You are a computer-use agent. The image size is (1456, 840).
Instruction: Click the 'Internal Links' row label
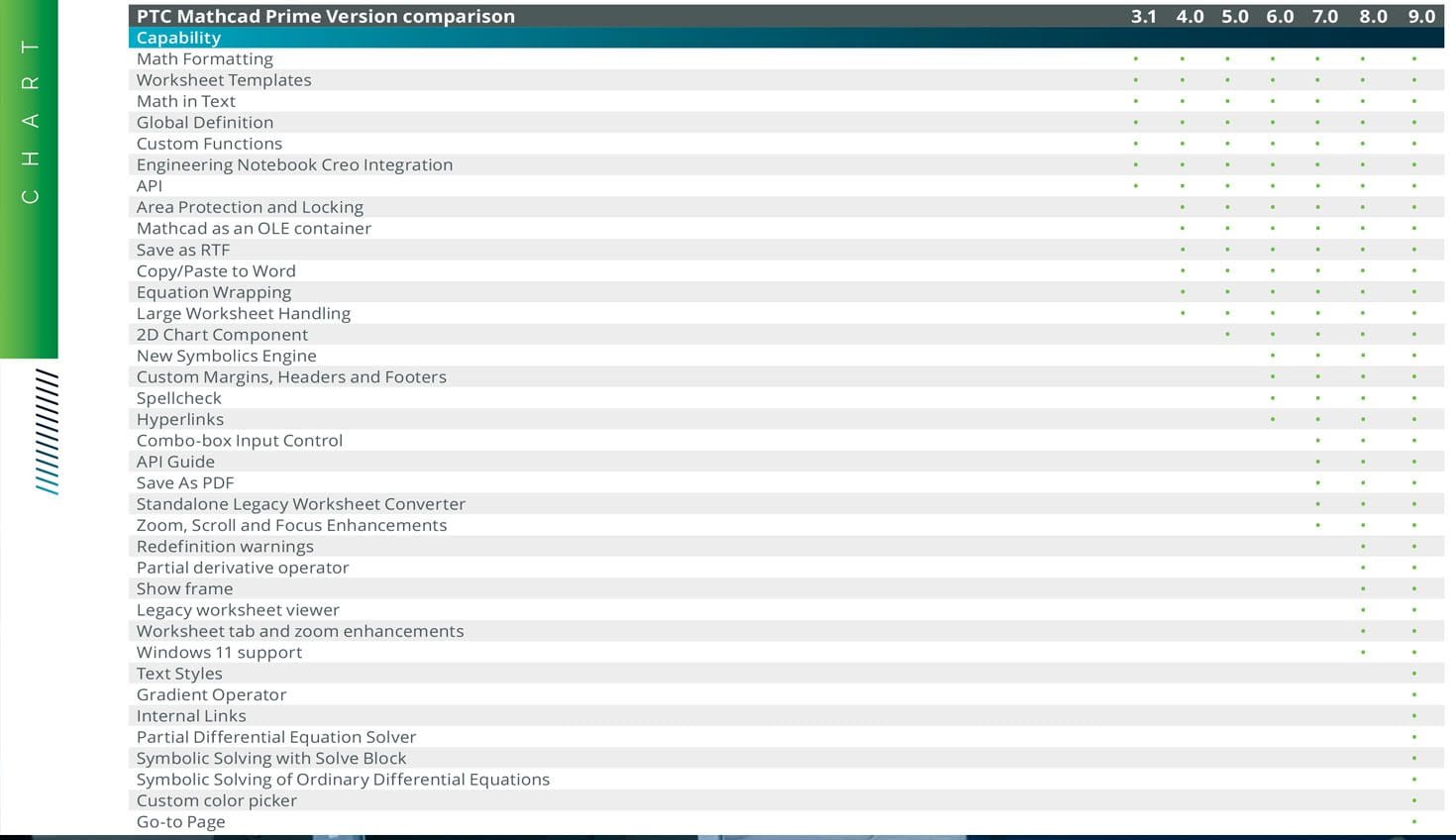click(191, 716)
